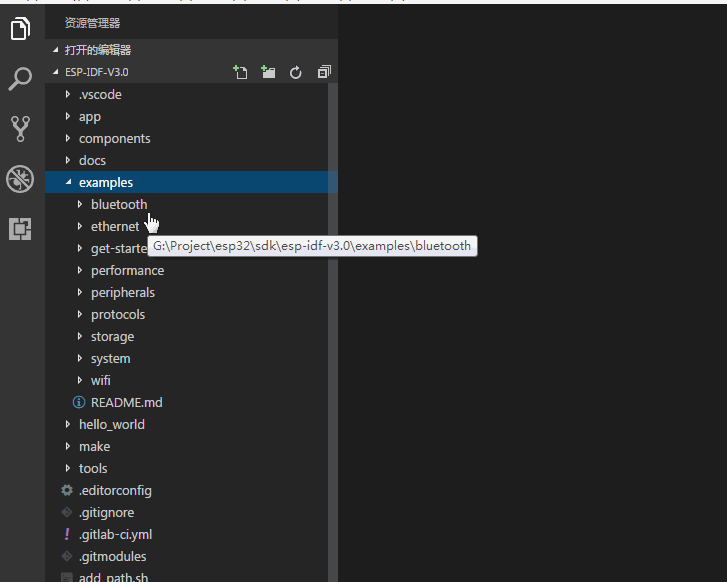Expand the tools folder arrow
Image resolution: width=727 pixels, height=582 pixels.
pos(68,468)
